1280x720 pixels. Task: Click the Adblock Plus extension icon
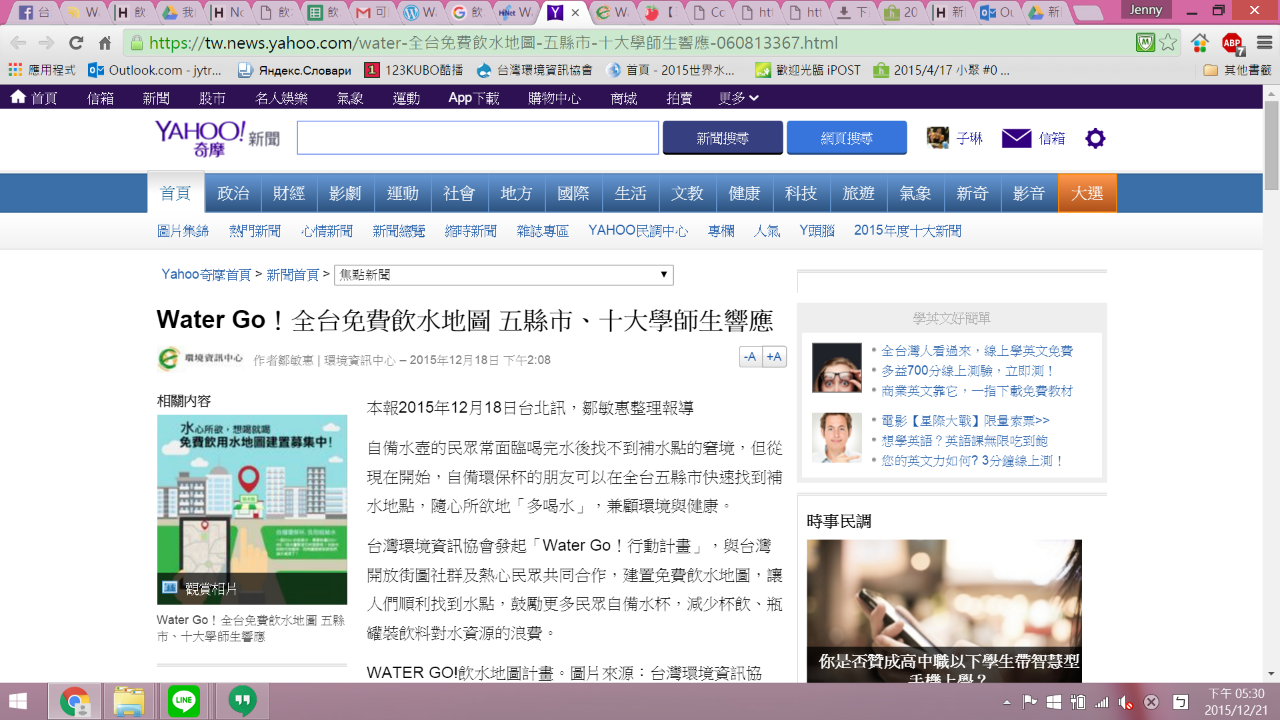coord(1232,43)
